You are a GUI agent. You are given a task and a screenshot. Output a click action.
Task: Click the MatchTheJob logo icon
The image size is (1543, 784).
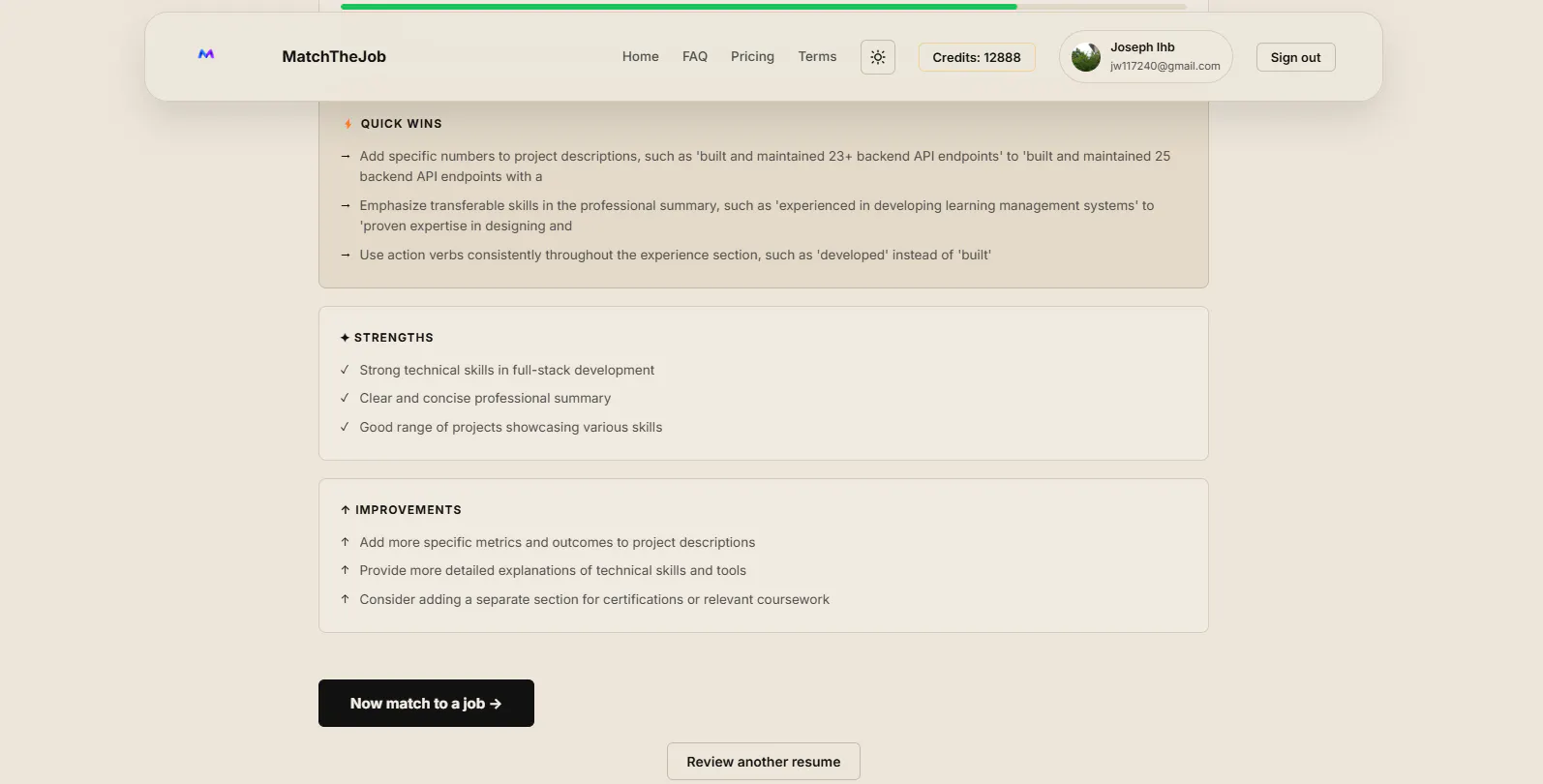(206, 55)
